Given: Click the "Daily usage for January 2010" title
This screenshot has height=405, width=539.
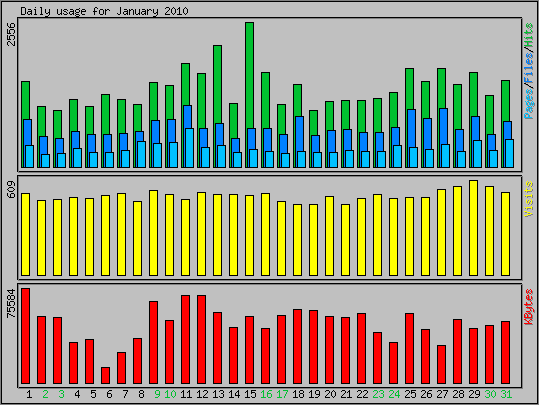Looking at the screenshot, I should pos(104,11).
